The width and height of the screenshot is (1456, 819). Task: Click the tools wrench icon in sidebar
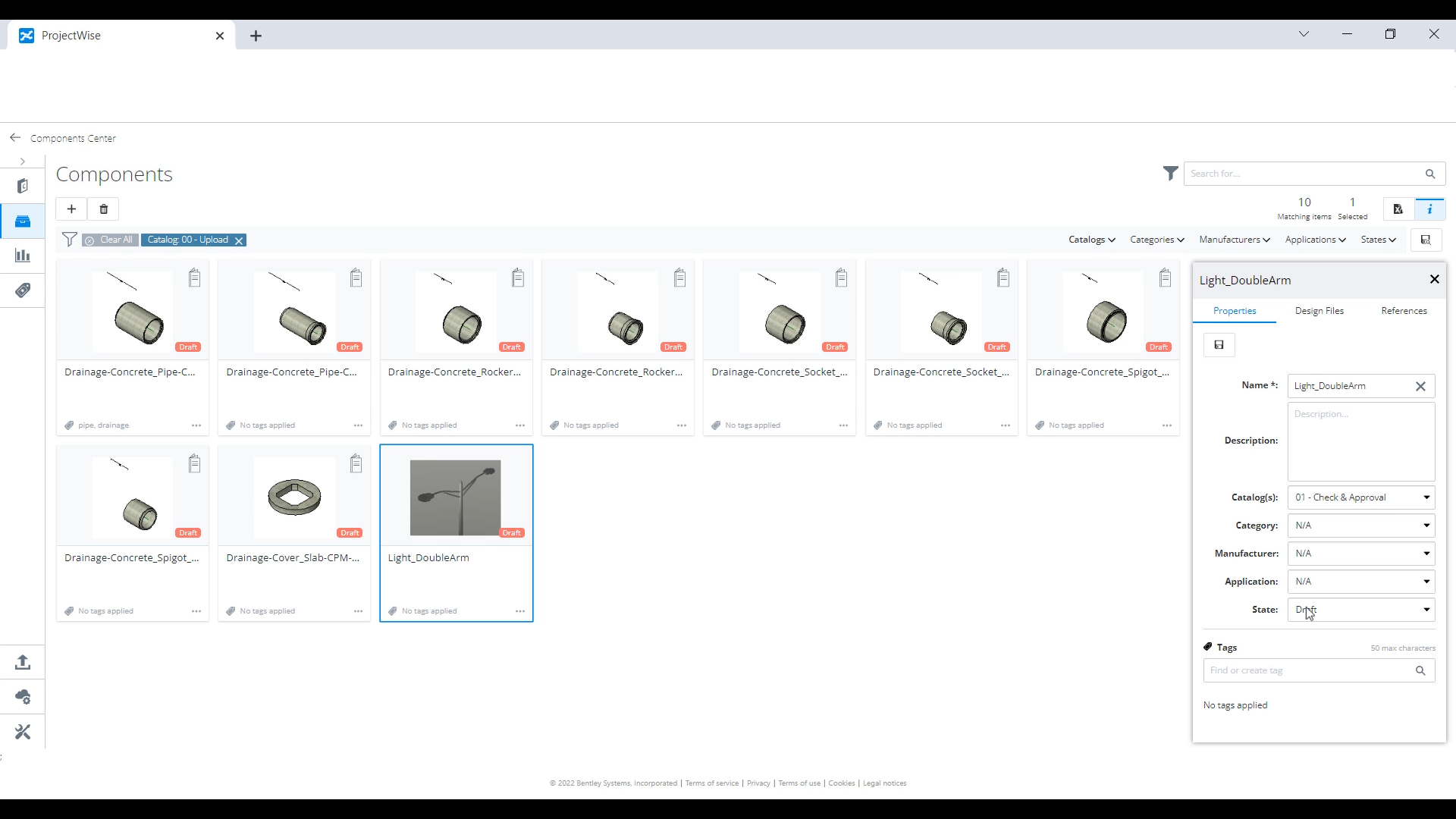tap(23, 732)
